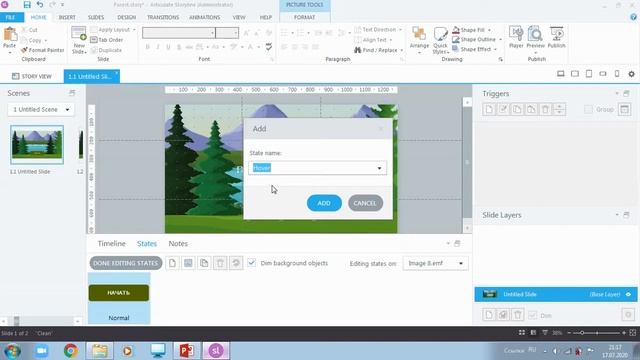
Task: Adjust the zoom slider in status bar
Action: 582,333
